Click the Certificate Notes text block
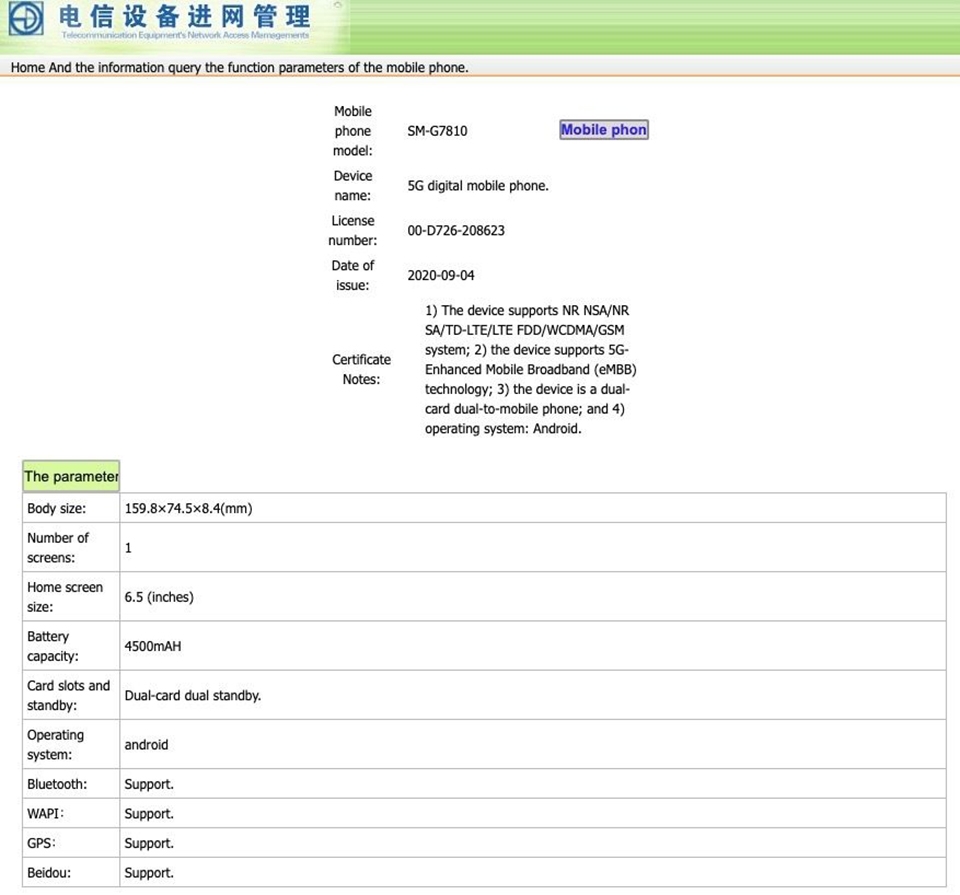This screenshot has width=960, height=895. pyautogui.click(x=531, y=369)
